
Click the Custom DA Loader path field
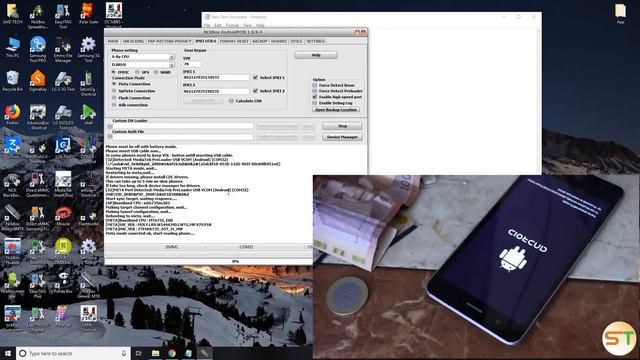coord(183,126)
